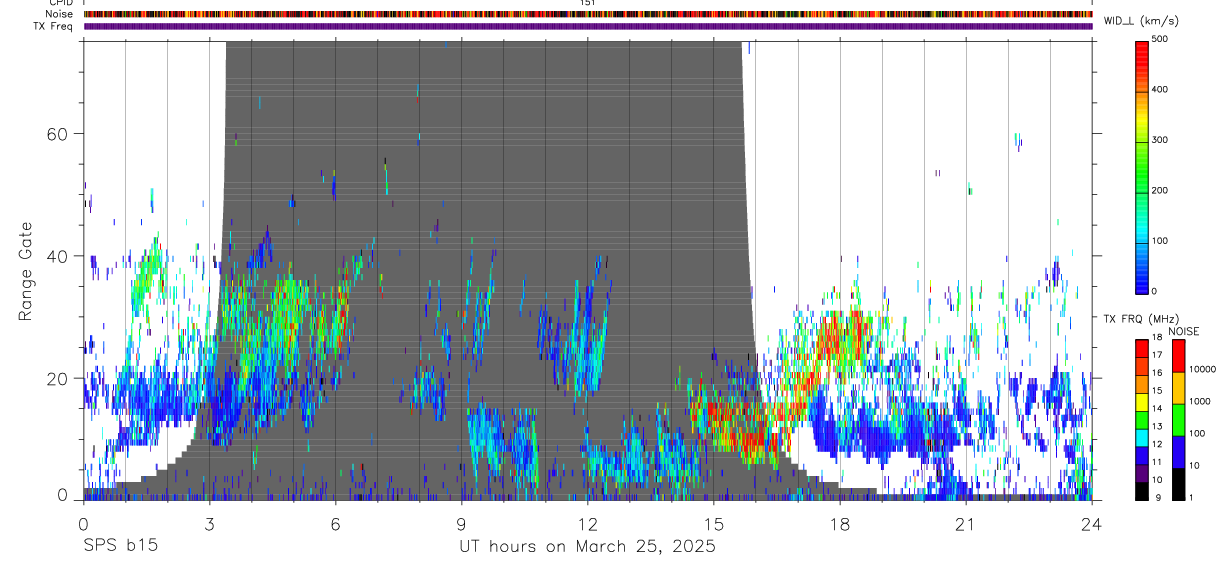Image resolution: width=1228 pixels, height=567 pixels.
Task: Click the y-axis tick label '20'
Action: pos(59,378)
